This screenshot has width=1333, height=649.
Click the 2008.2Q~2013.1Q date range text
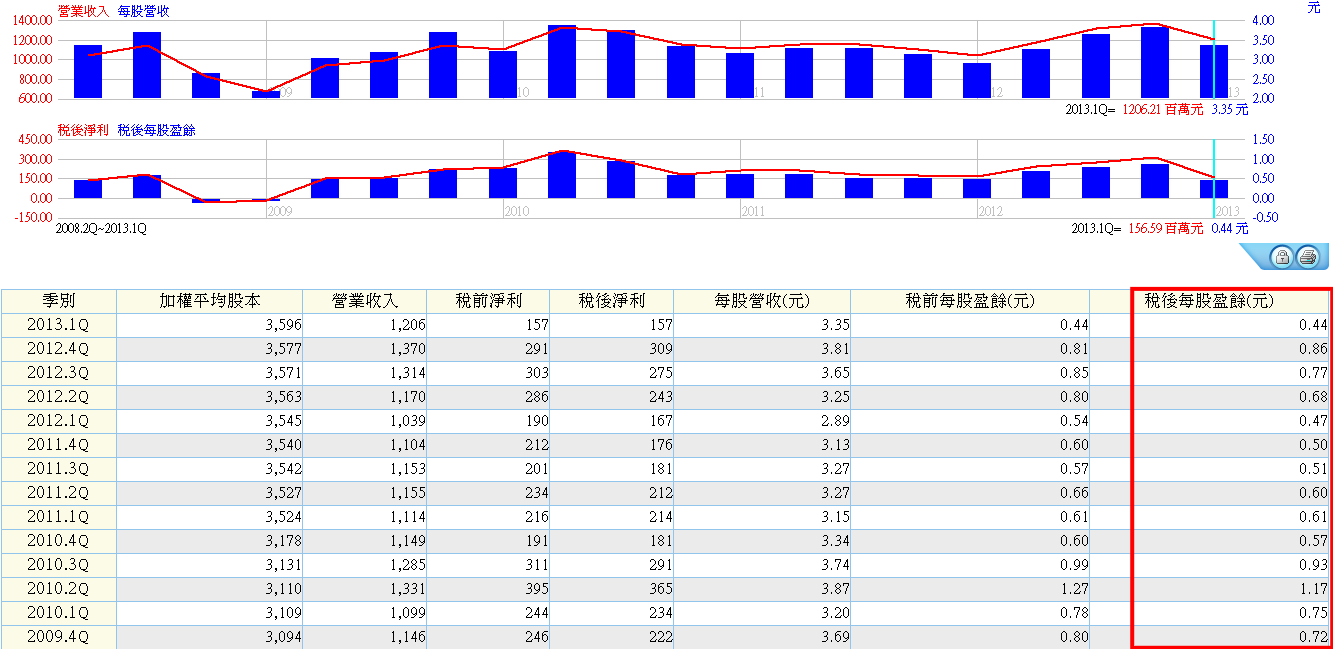pyautogui.click(x=103, y=228)
